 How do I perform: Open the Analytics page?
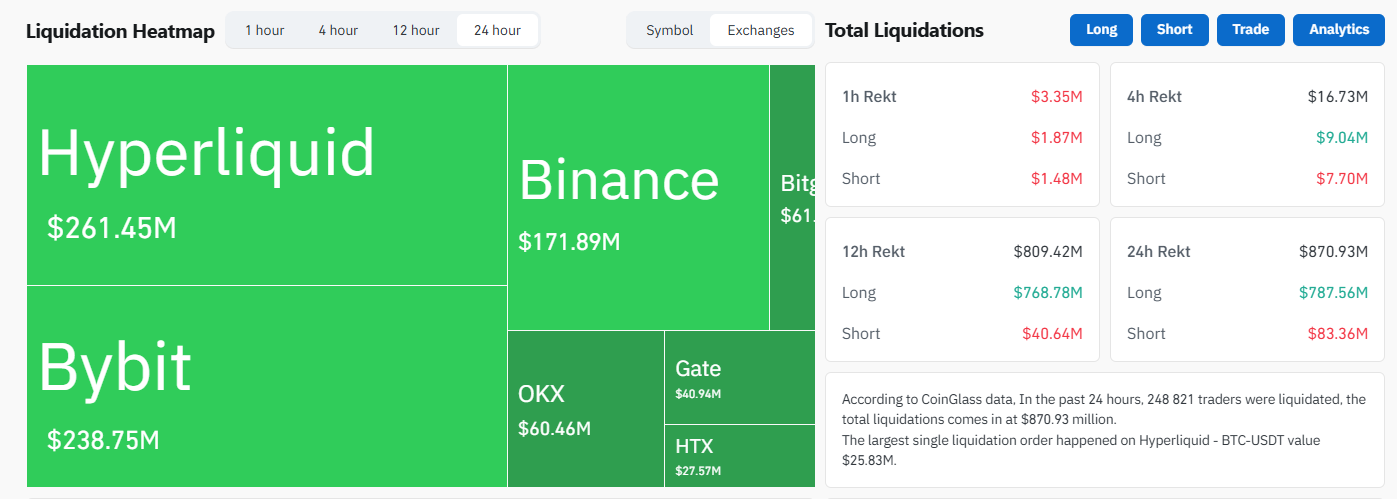point(1339,30)
